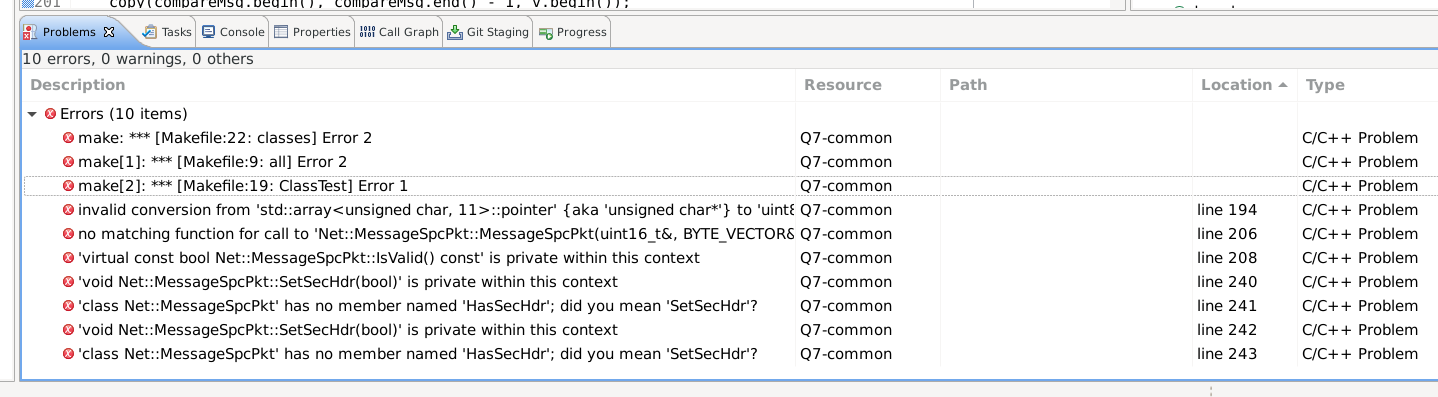Switch to the Console tab
1438x397 pixels.
point(233,32)
